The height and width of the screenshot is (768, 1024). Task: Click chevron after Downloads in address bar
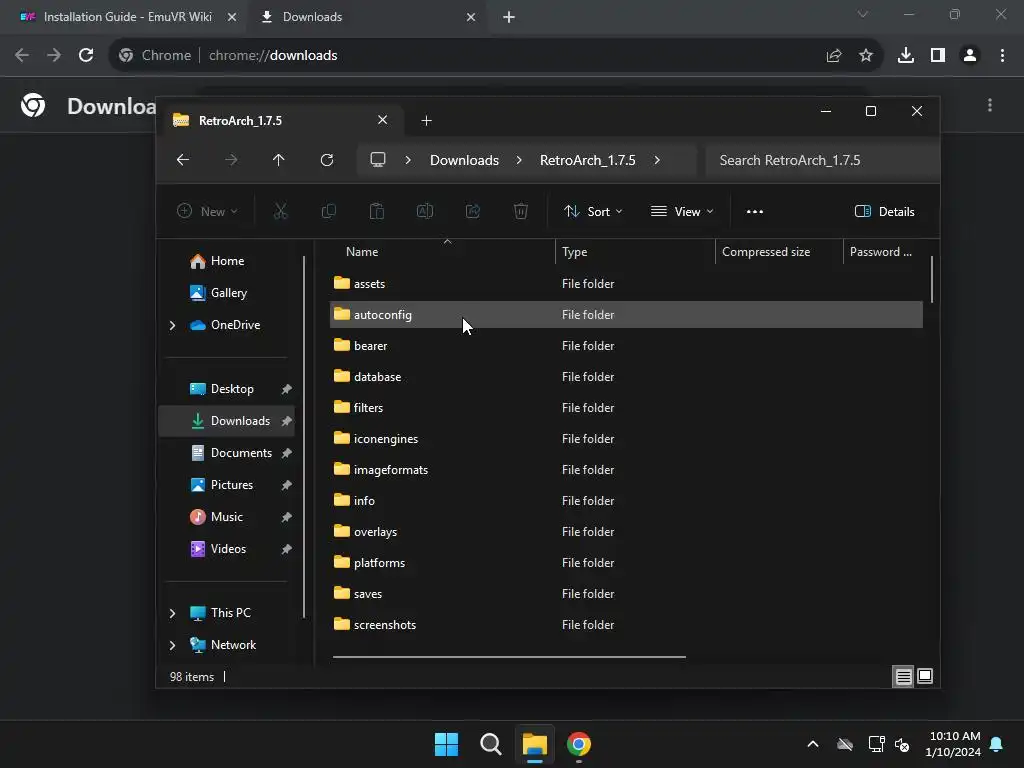click(x=519, y=160)
